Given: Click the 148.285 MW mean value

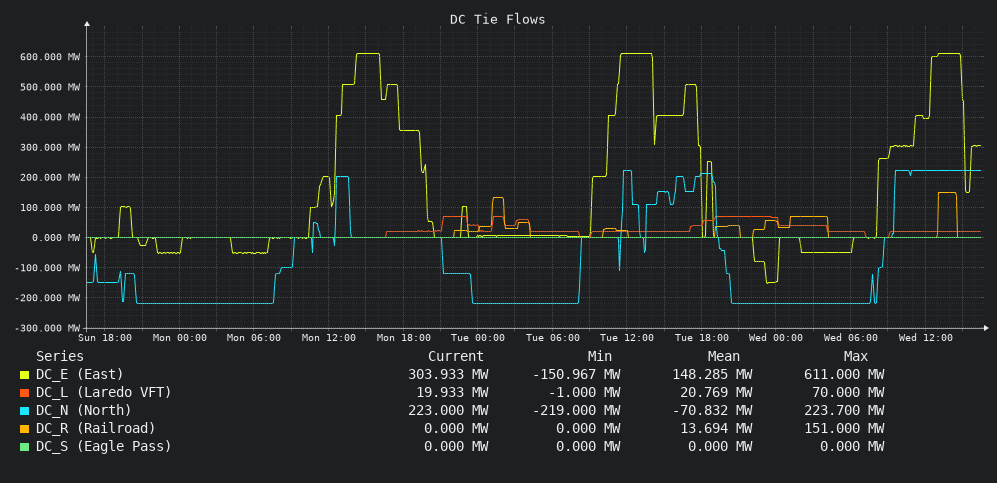Looking at the screenshot, I should 712,374.
